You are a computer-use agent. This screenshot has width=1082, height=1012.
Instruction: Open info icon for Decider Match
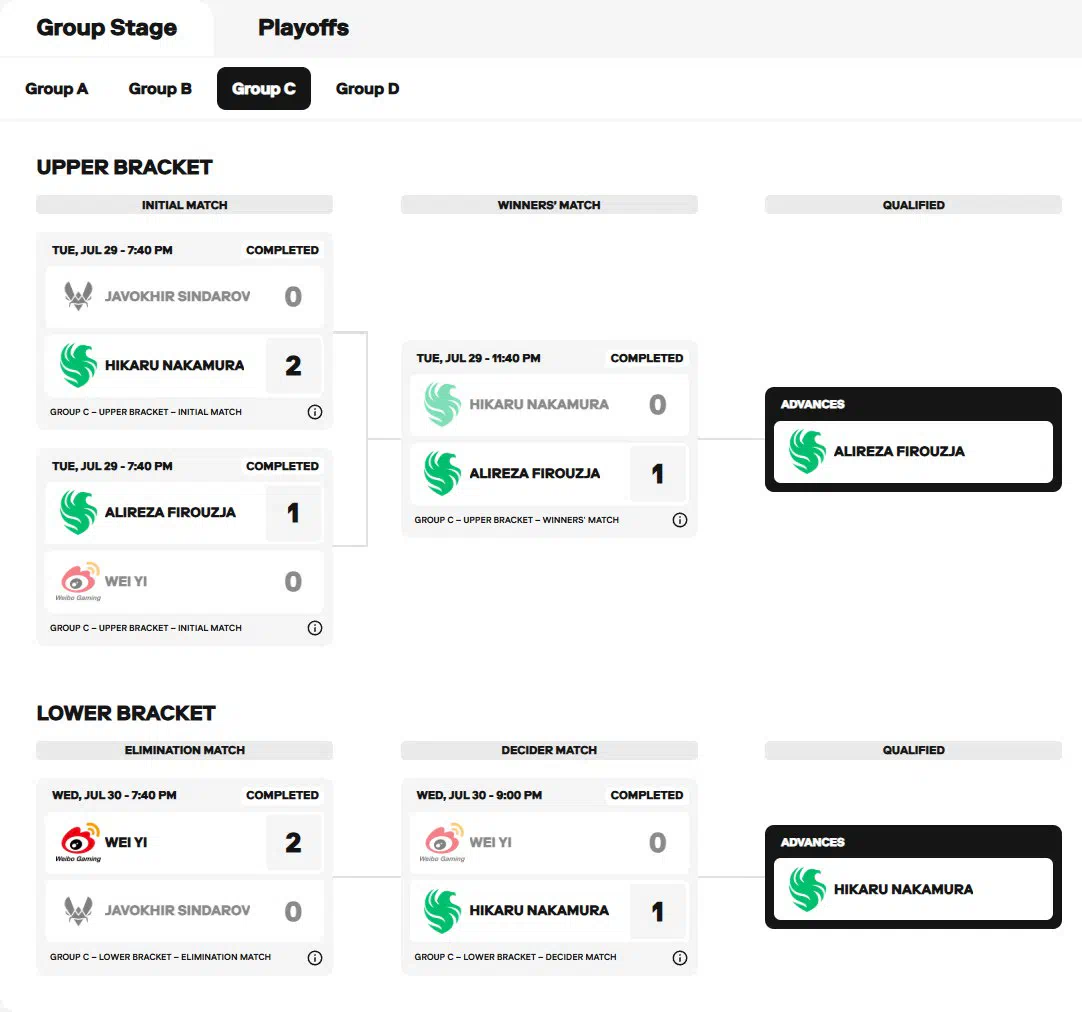coord(680,958)
